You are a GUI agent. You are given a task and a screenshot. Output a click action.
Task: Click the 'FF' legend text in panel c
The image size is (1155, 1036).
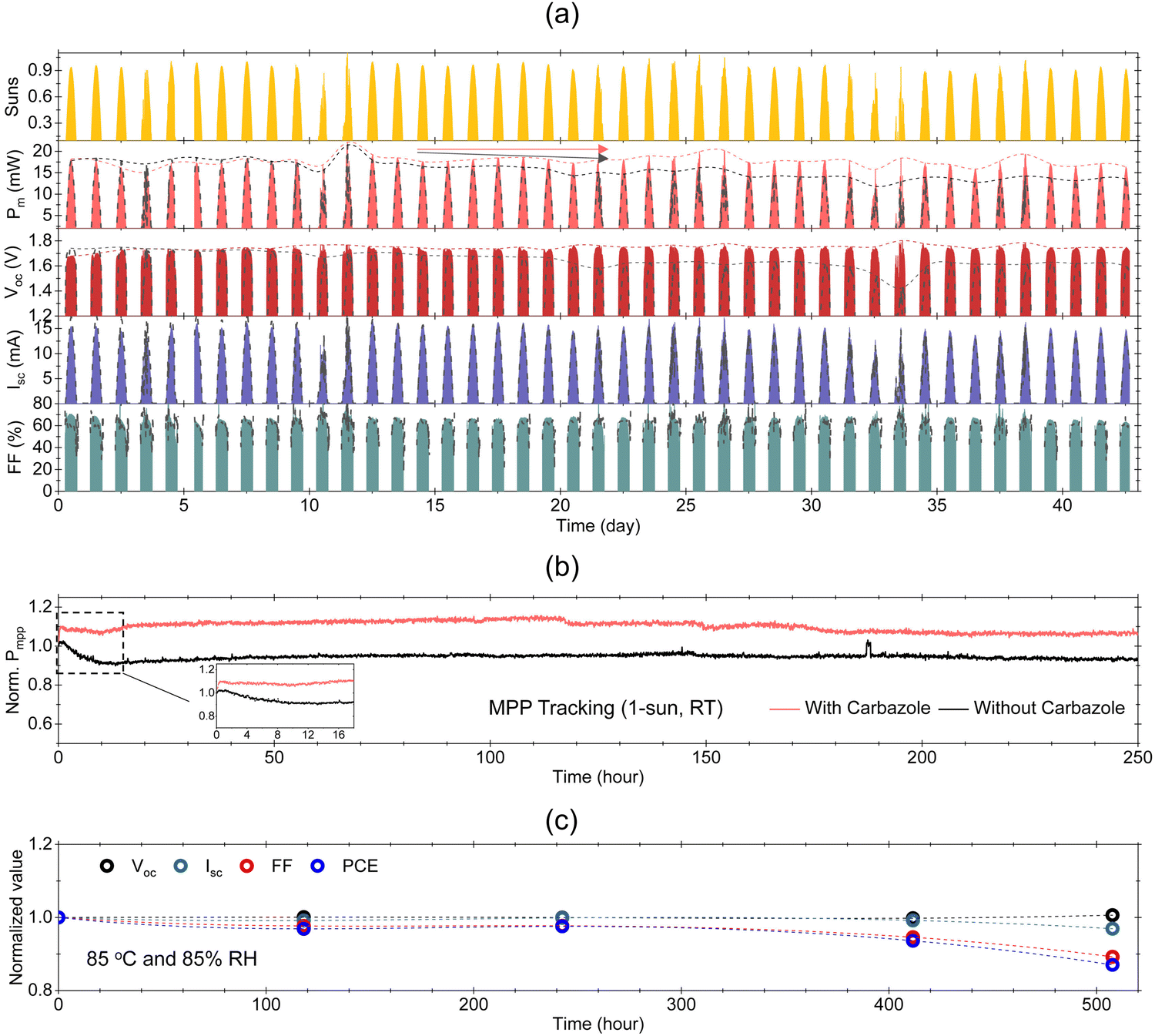(282, 866)
